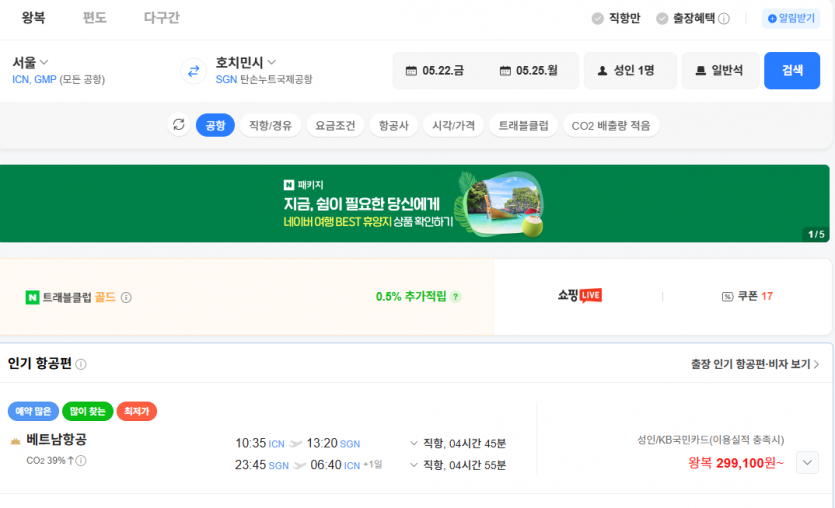
Task: Switch to the 다구간 tab
Action: pyautogui.click(x=161, y=18)
